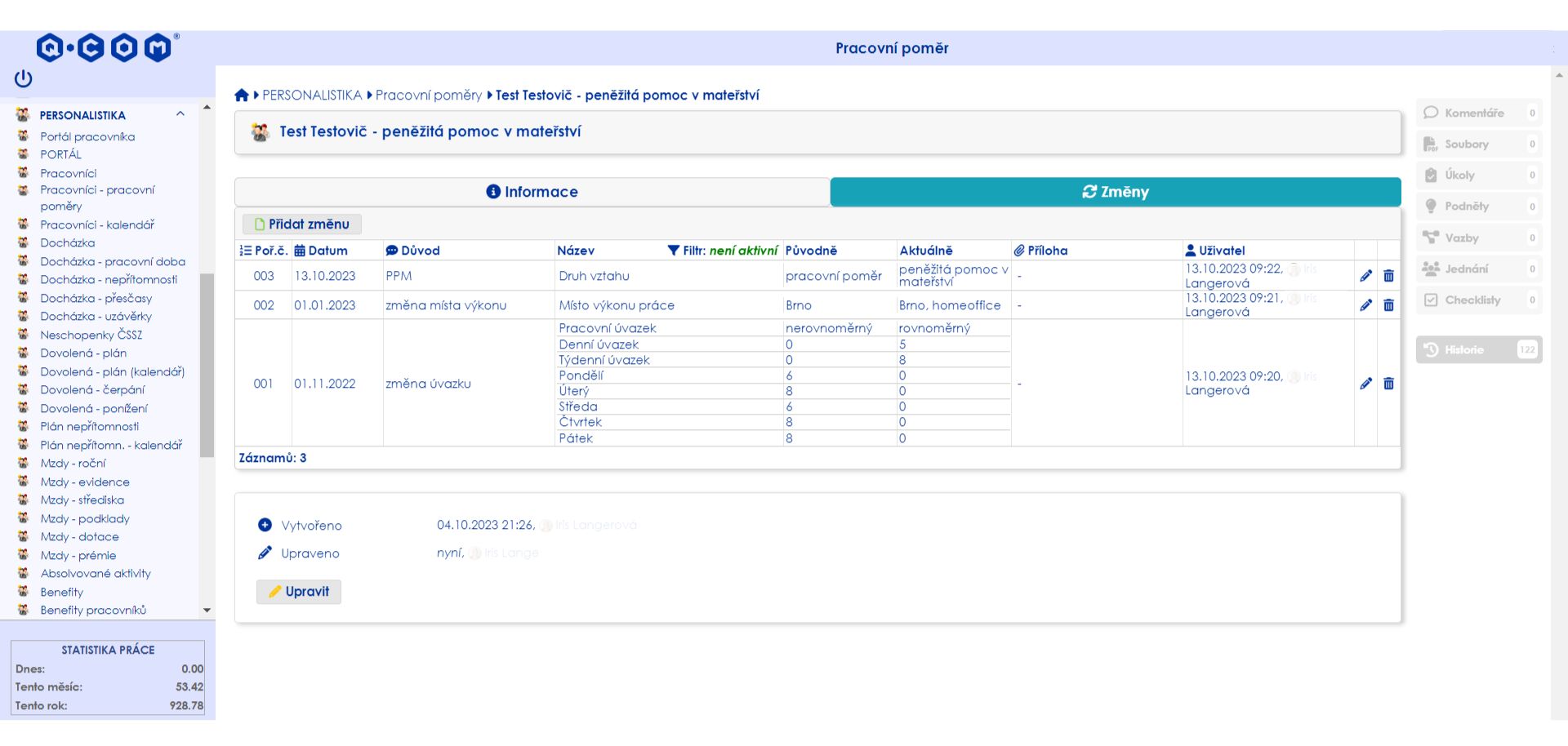Edit change record 002 with pencil icon
The width and height of the screenshot is (1568, 746).
pos(1365,305)
